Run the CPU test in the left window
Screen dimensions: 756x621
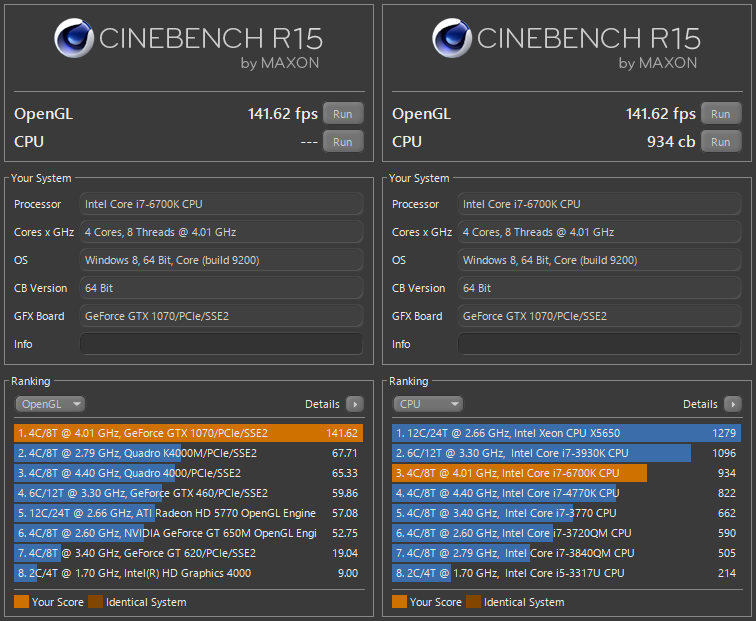(343, 142)
